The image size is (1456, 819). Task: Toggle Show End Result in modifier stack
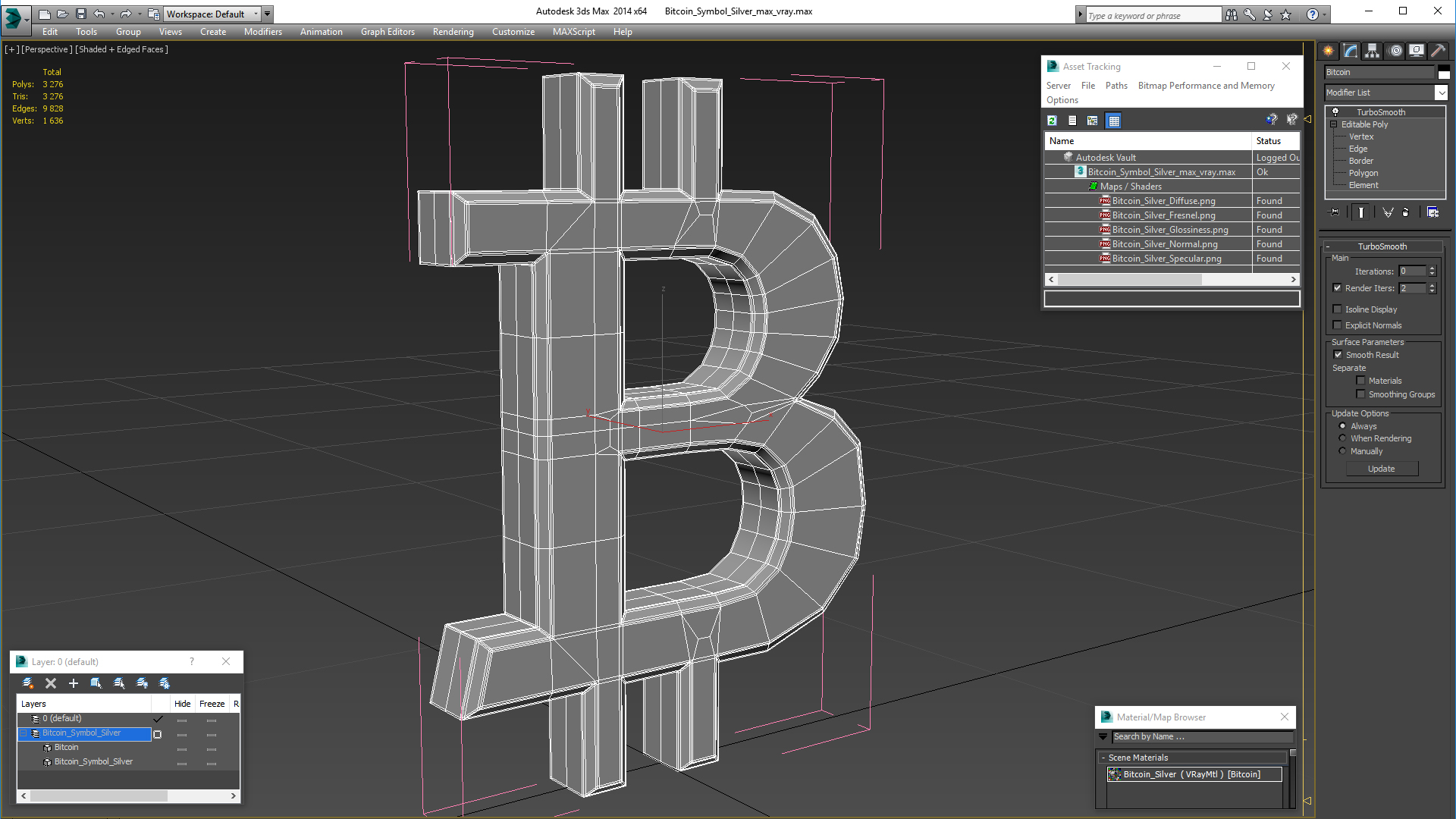1361,212
